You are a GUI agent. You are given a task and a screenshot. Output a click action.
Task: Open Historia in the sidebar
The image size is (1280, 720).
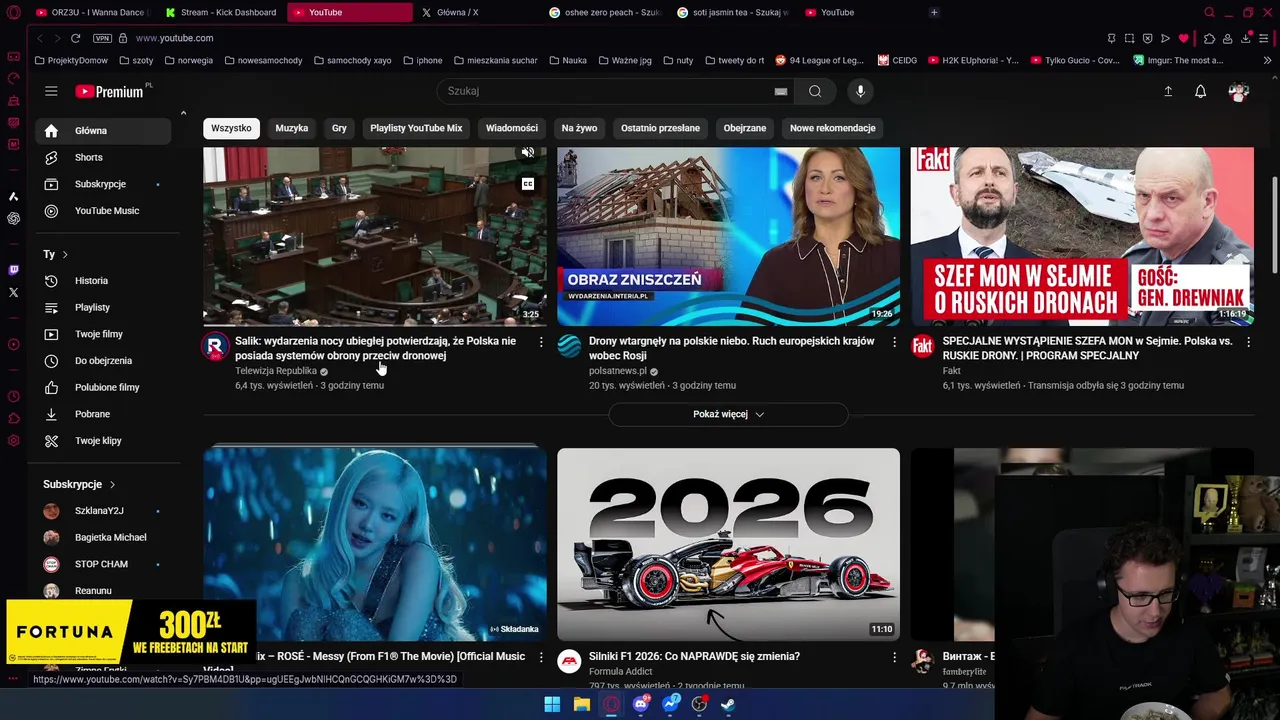point(103,281)
